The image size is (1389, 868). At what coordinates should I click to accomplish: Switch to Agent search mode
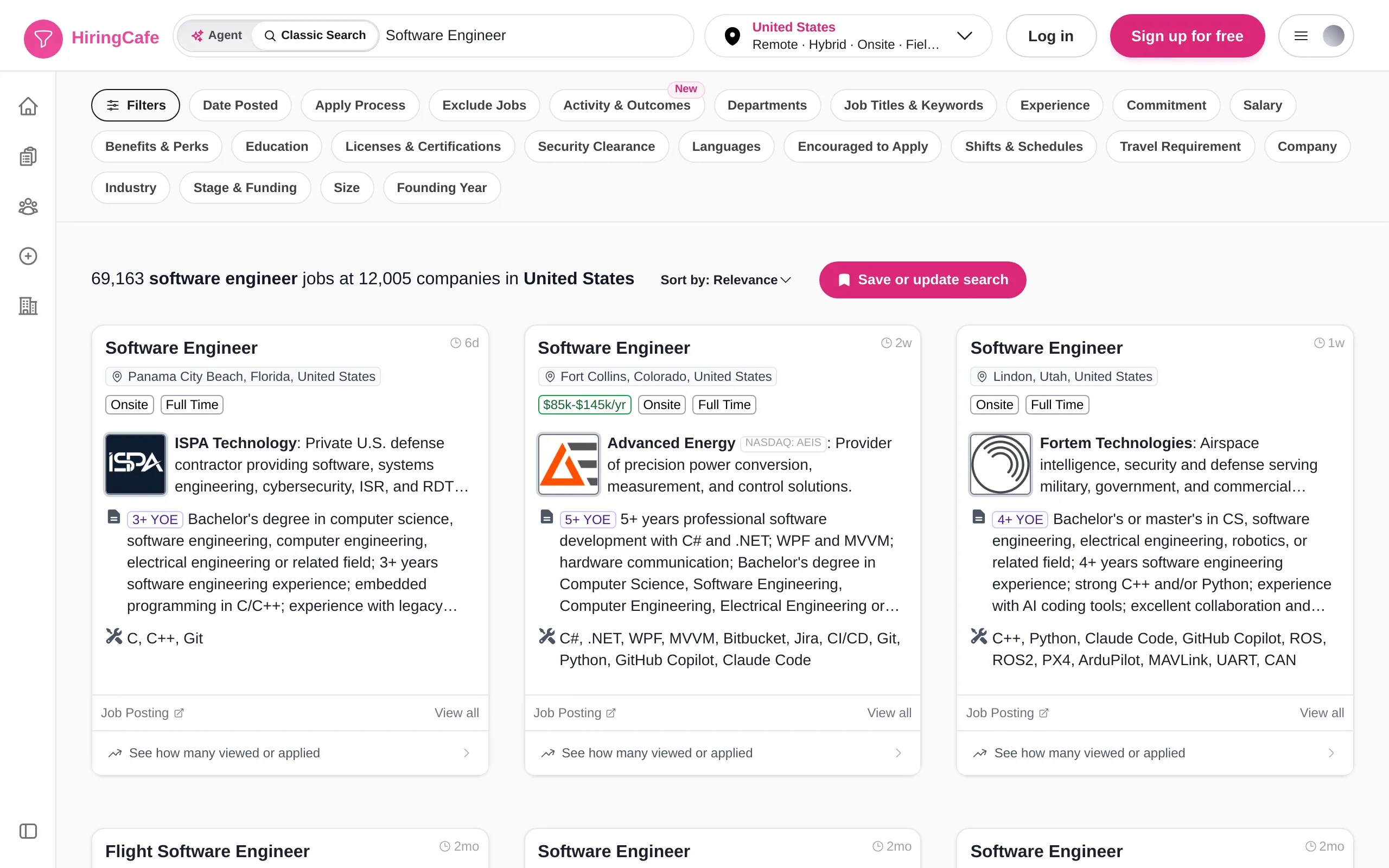(216, 36)
